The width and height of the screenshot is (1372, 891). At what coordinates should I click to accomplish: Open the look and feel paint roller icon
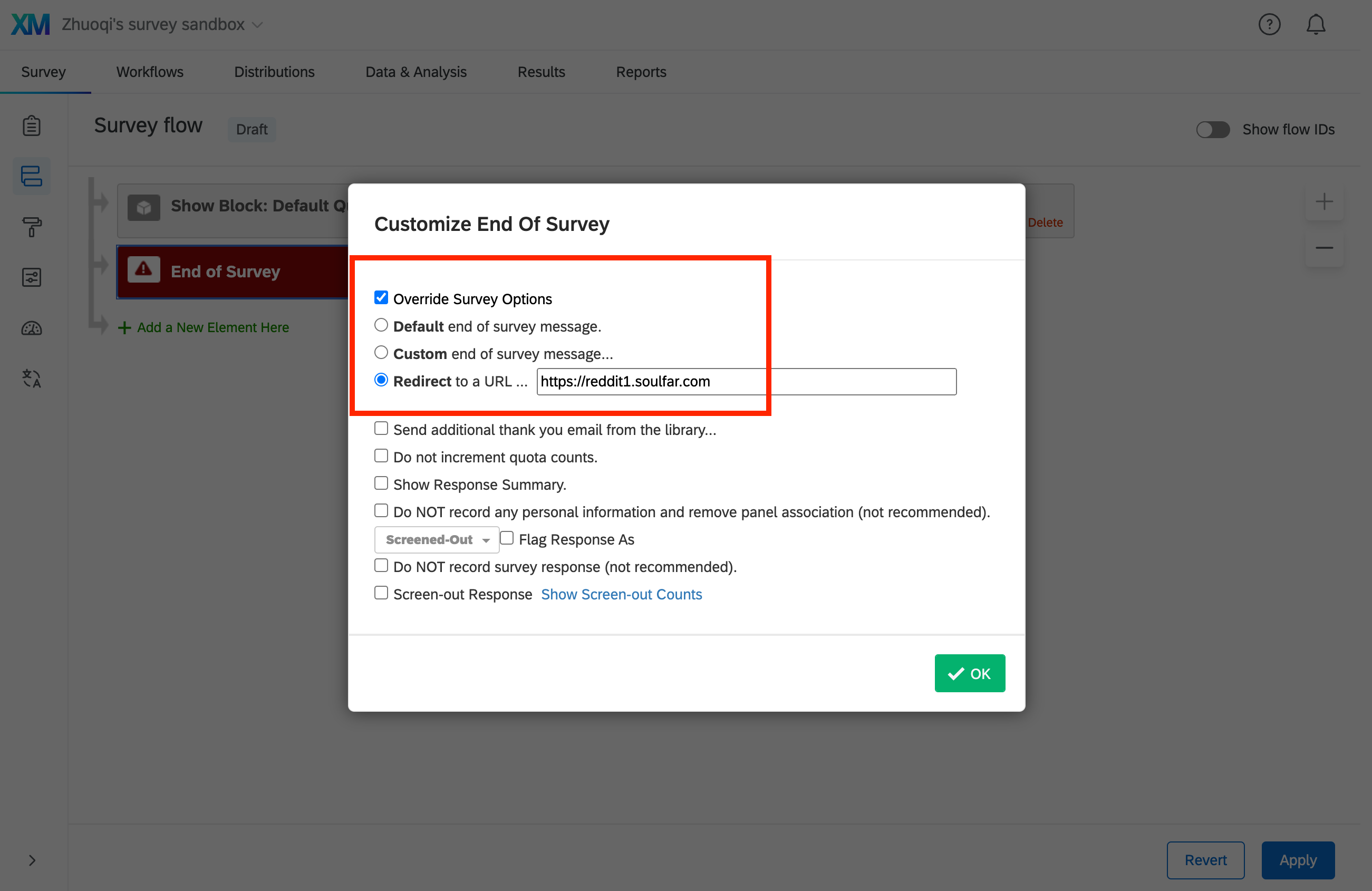(x=32, y=227)
